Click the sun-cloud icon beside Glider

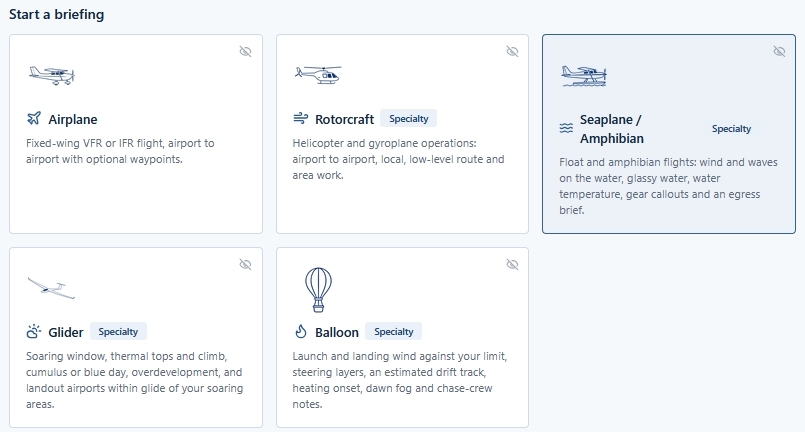click(33, 331)
